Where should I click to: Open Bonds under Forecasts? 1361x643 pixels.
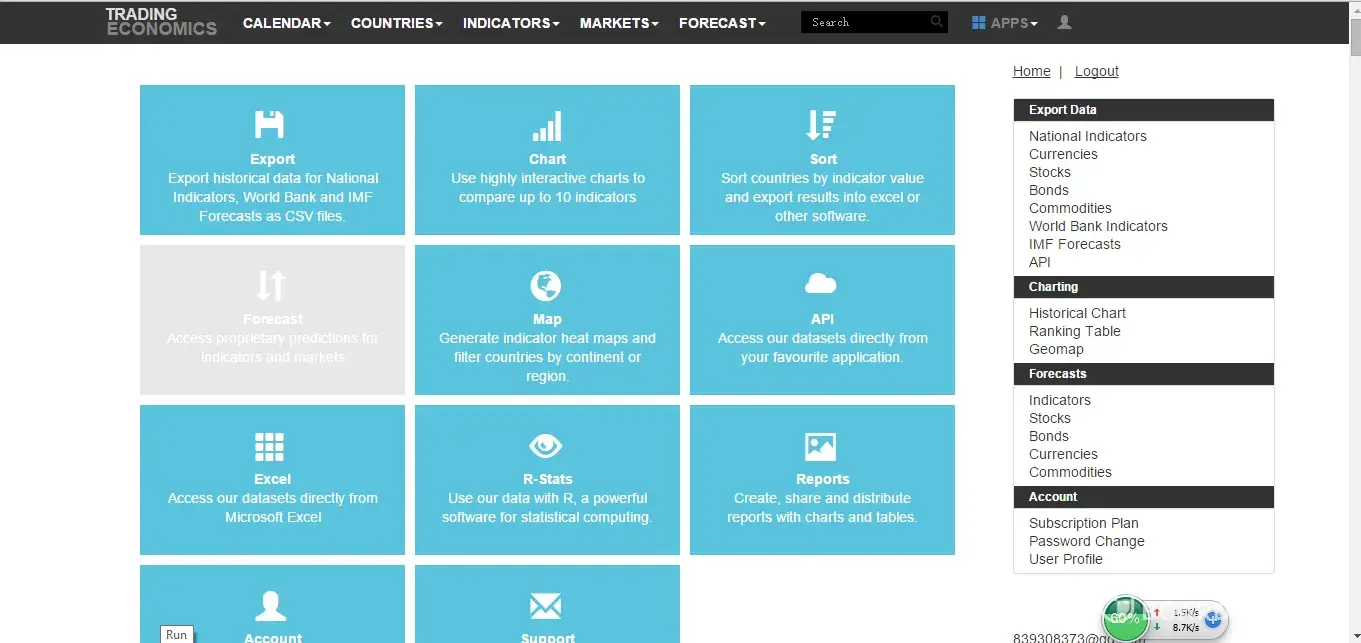(x=1049, y=436)
